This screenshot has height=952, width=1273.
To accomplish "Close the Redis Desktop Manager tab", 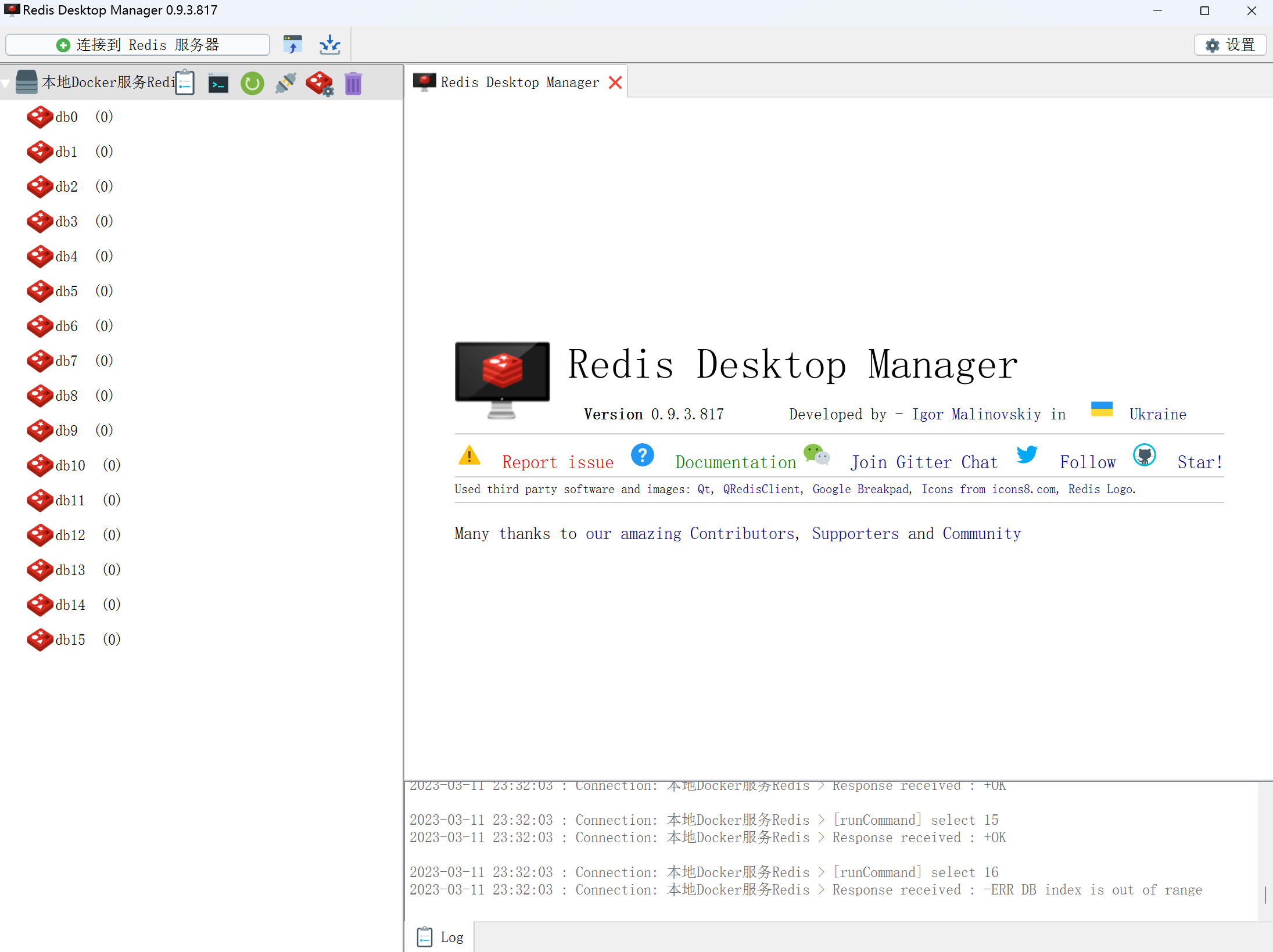I will pos(615,82).
